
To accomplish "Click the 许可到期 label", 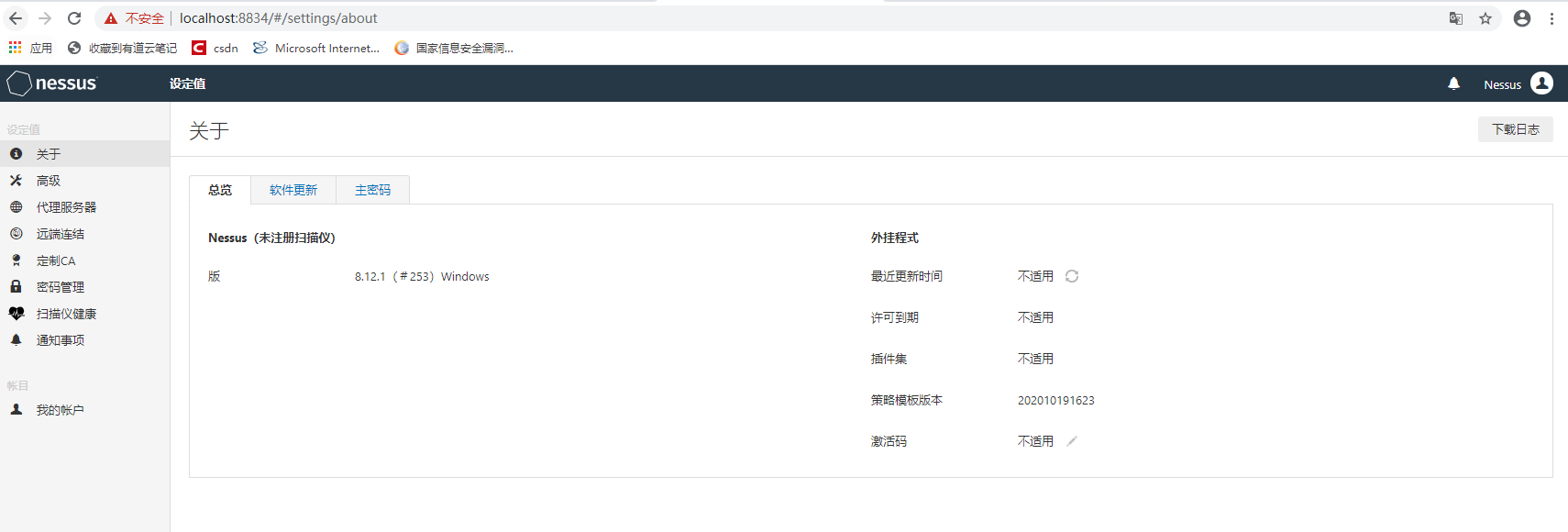I will point(895,317).
